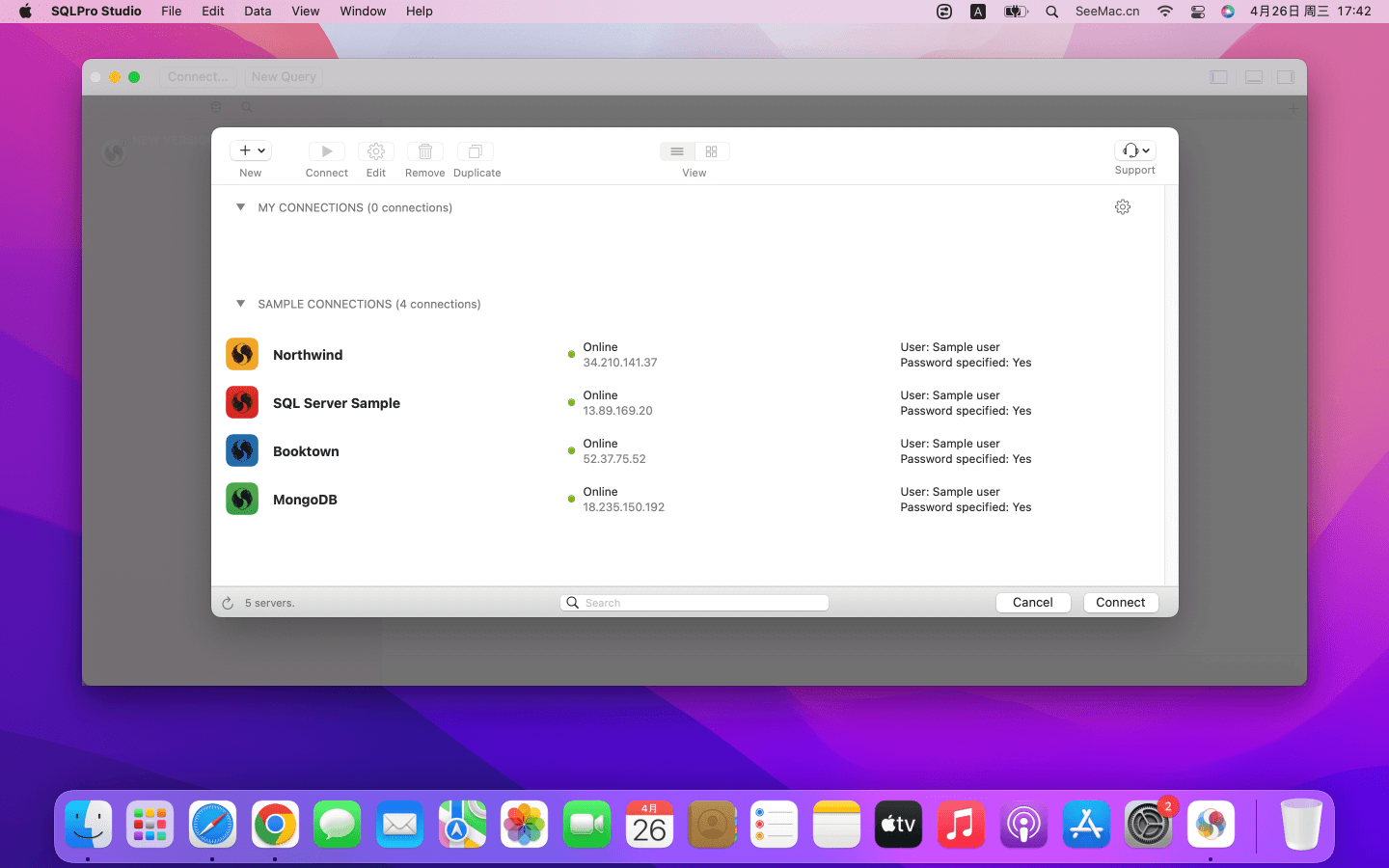Screen dimensions: 1389x868
Task: Open Launchpad from the Dock
Action: tap(150, 825)
